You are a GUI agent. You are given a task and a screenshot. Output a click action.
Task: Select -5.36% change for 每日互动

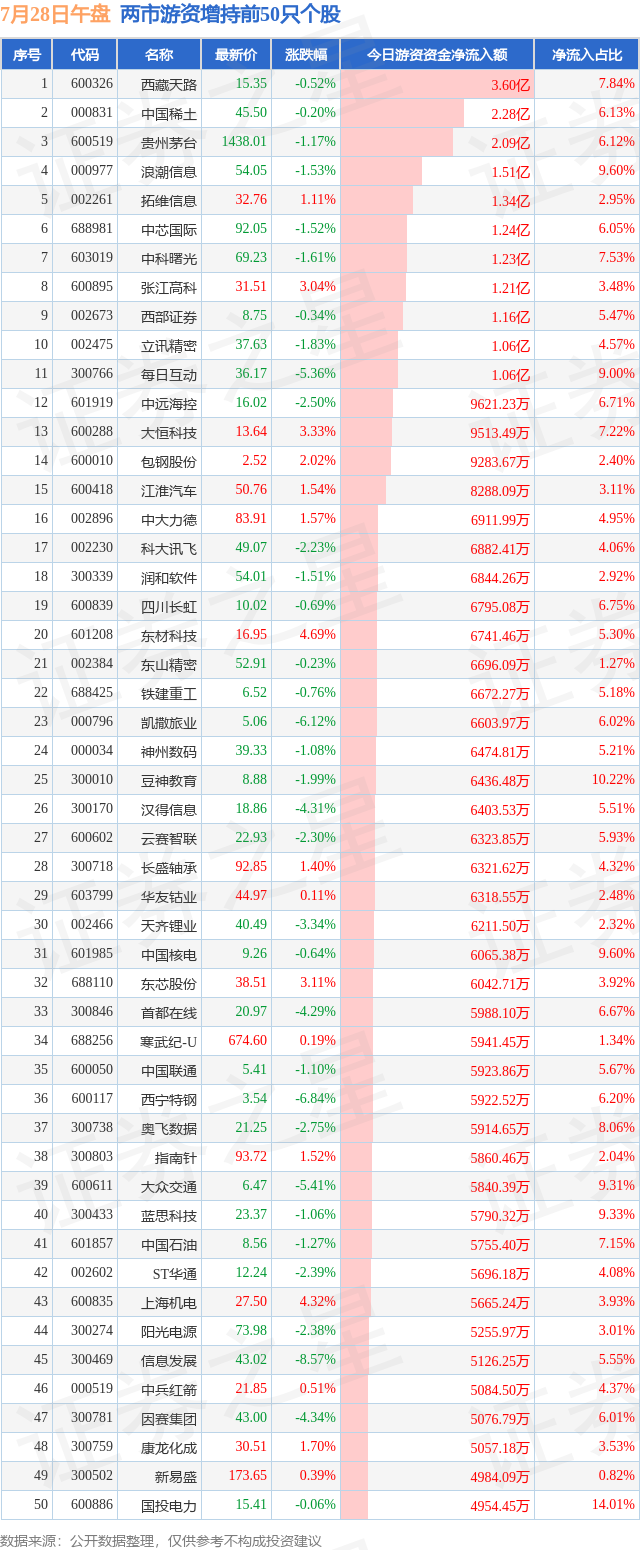point(315,375)
